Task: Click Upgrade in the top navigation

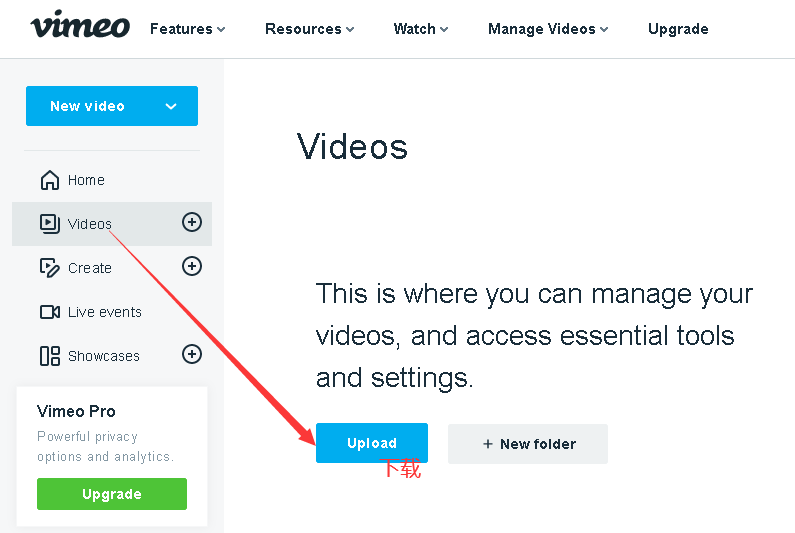Action: click(x=678, y=29)
